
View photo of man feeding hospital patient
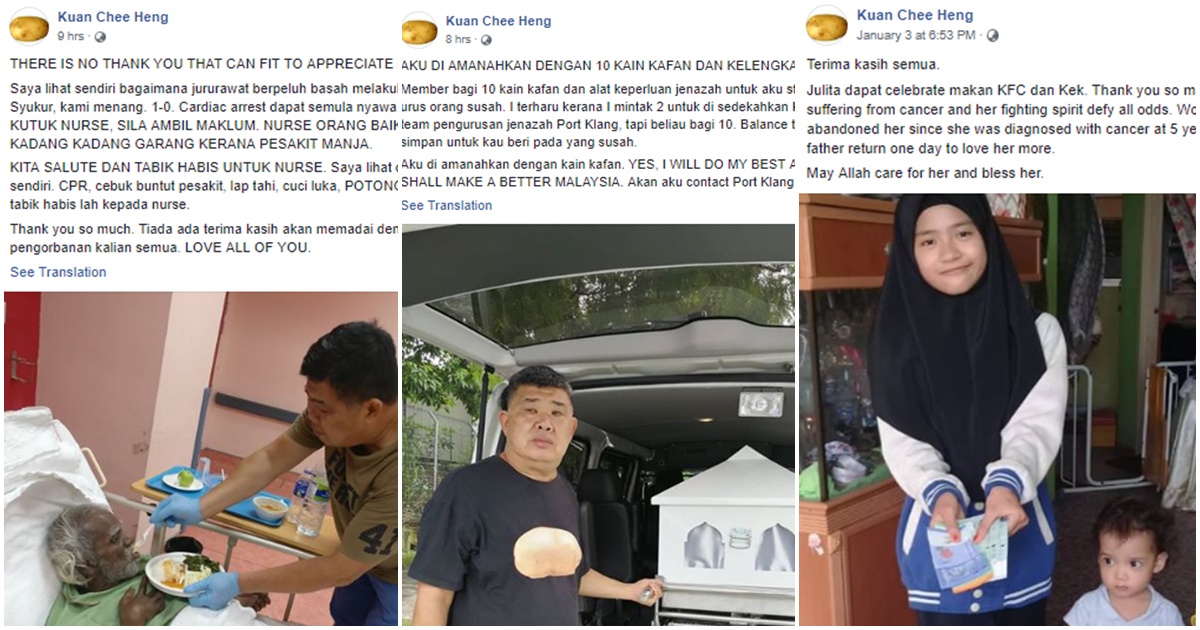click(x=201, y=458)
